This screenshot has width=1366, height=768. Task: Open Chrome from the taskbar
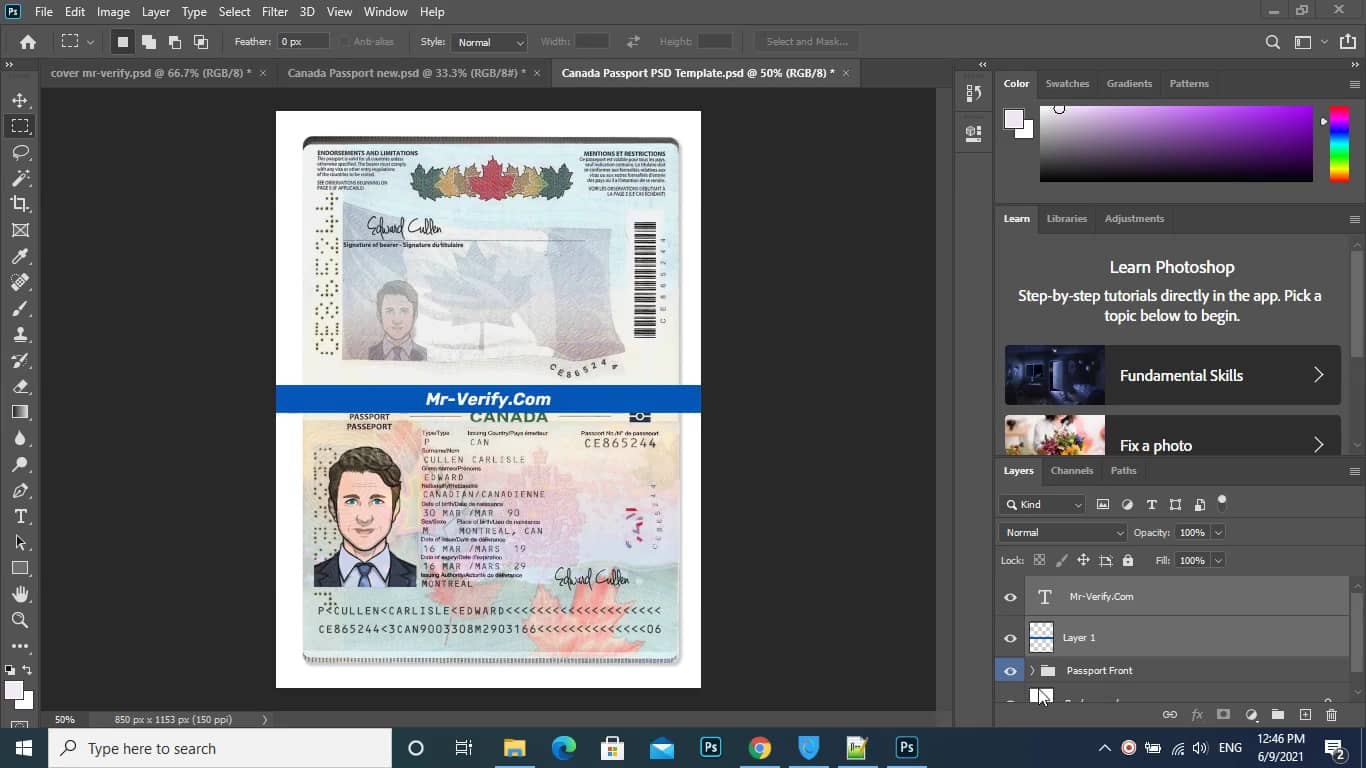[x=760, y=748]
